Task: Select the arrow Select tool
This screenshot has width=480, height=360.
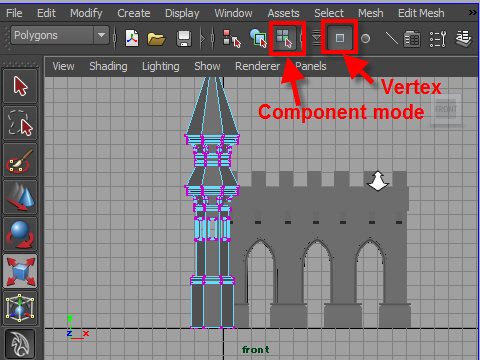Action: click(20, 86)
